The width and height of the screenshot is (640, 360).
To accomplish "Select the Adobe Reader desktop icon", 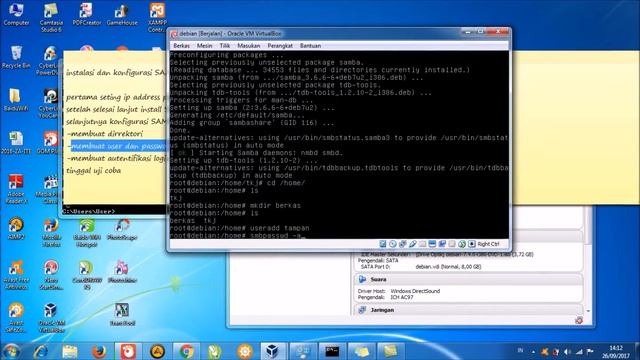I will [x=16, y=189].
